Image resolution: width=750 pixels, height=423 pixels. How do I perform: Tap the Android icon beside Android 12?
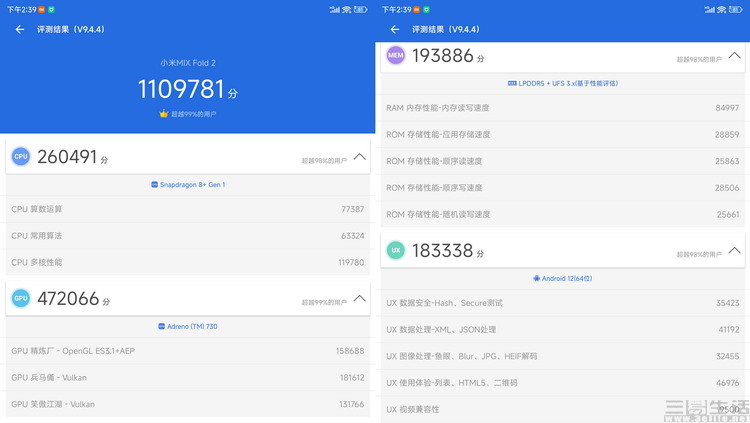(x=537, y=278)
